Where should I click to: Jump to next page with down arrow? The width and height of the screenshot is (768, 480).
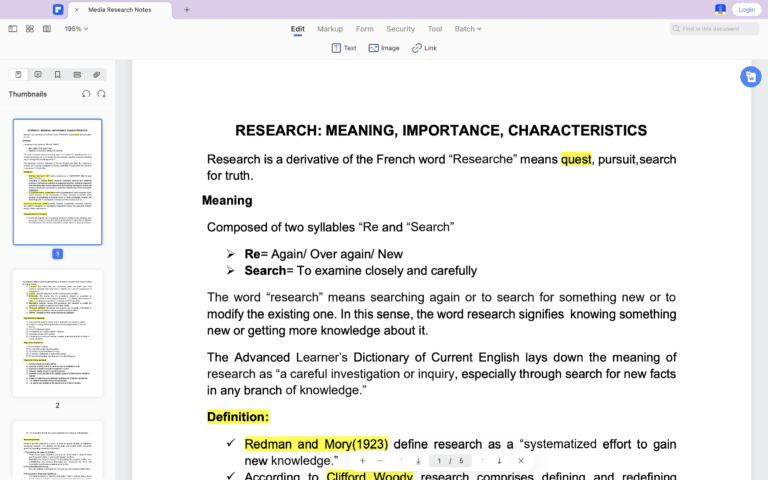(x=499, y=461)
